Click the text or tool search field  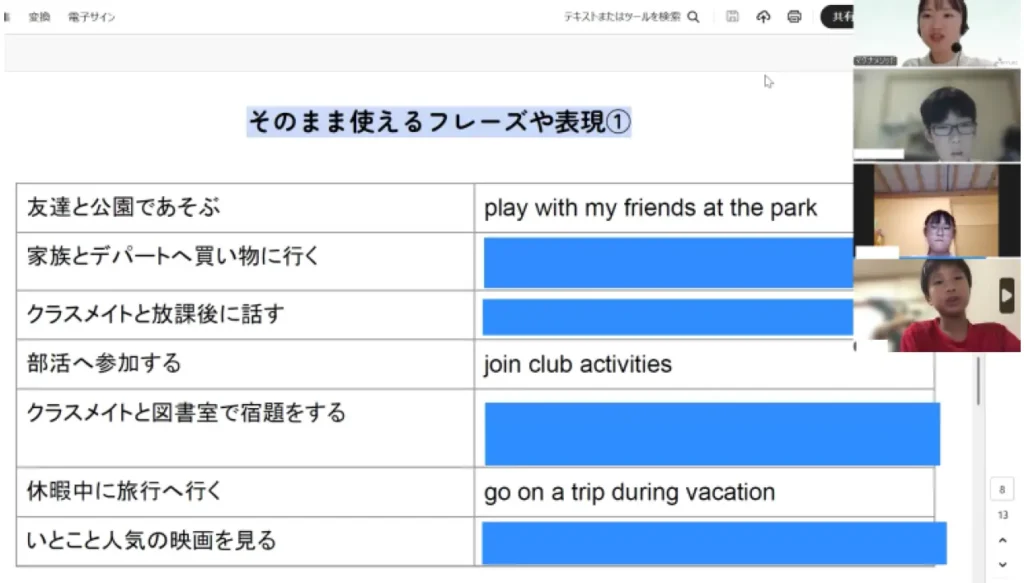622,16
